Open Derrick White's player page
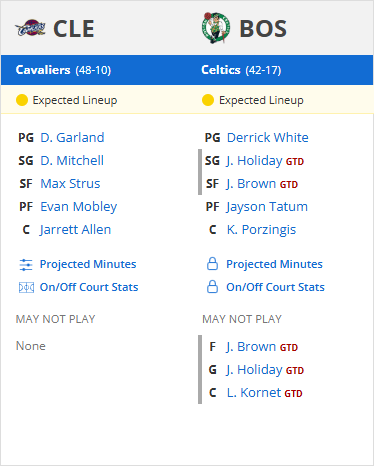Image resolution: width=374 pixels, height=466 pixels. coord(268,138)
